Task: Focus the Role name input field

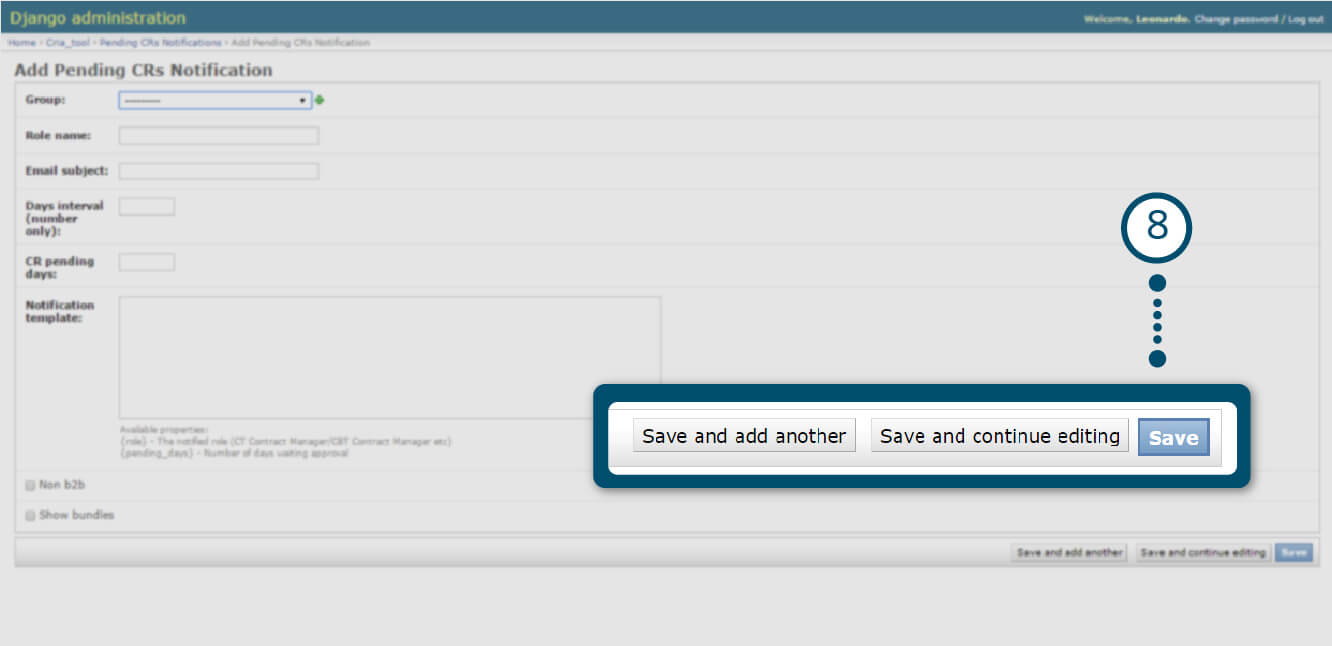Action: (218, 136)
